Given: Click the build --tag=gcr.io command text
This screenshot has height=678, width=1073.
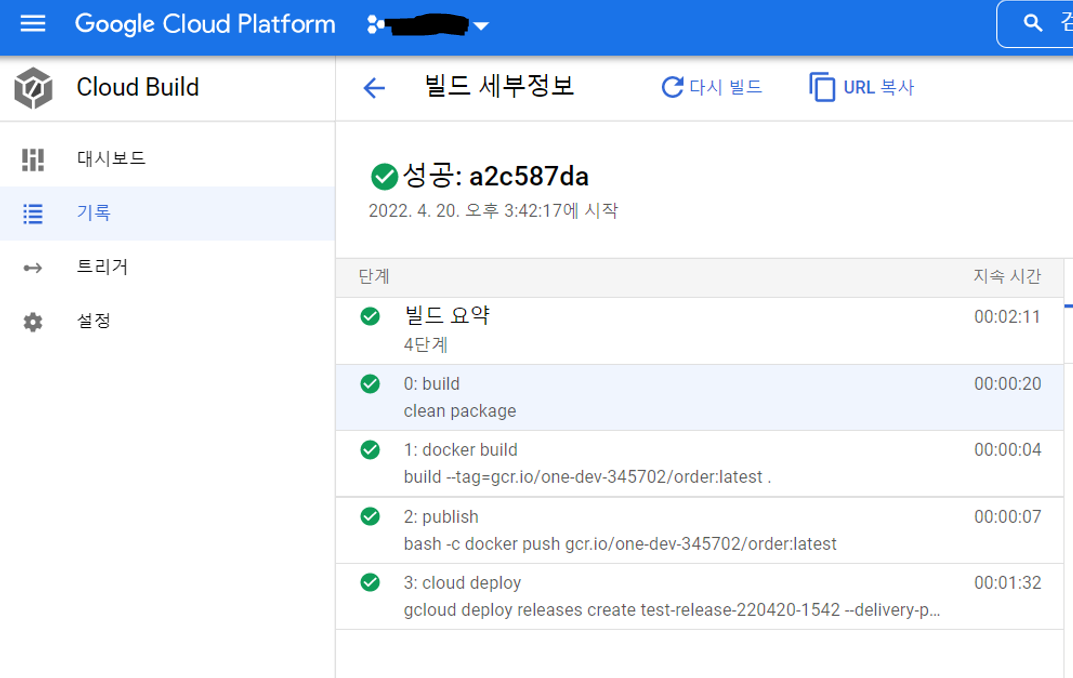Looking at the screenshot, I should (x=587, y=477).
